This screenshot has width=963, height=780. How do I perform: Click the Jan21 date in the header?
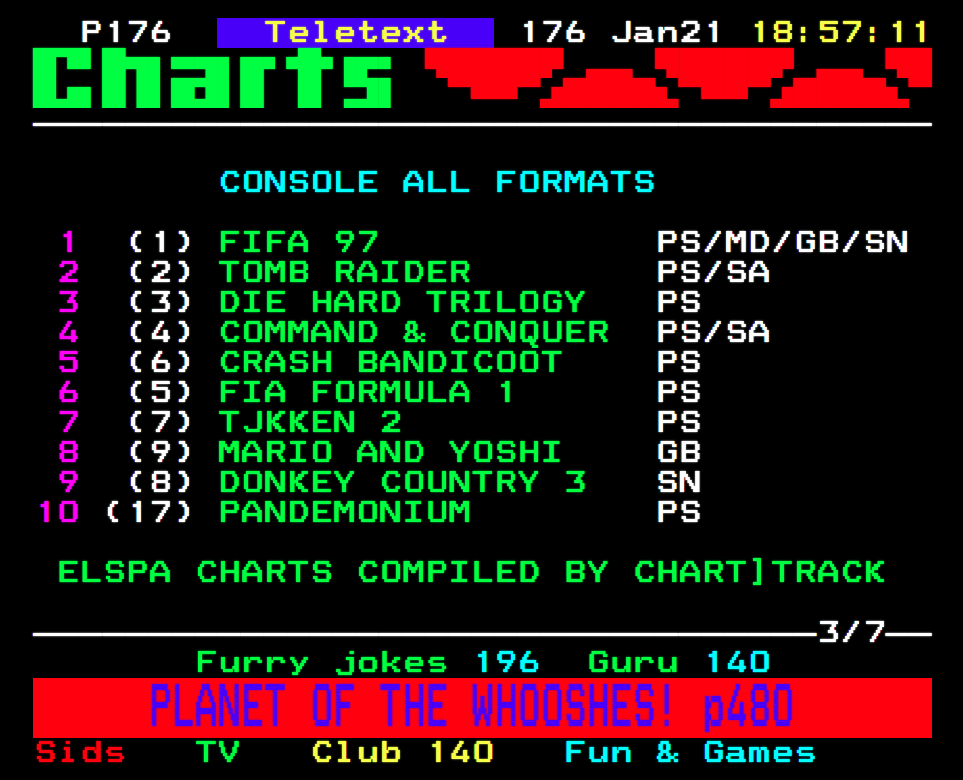pyautogui.click(x=666, y=32)
